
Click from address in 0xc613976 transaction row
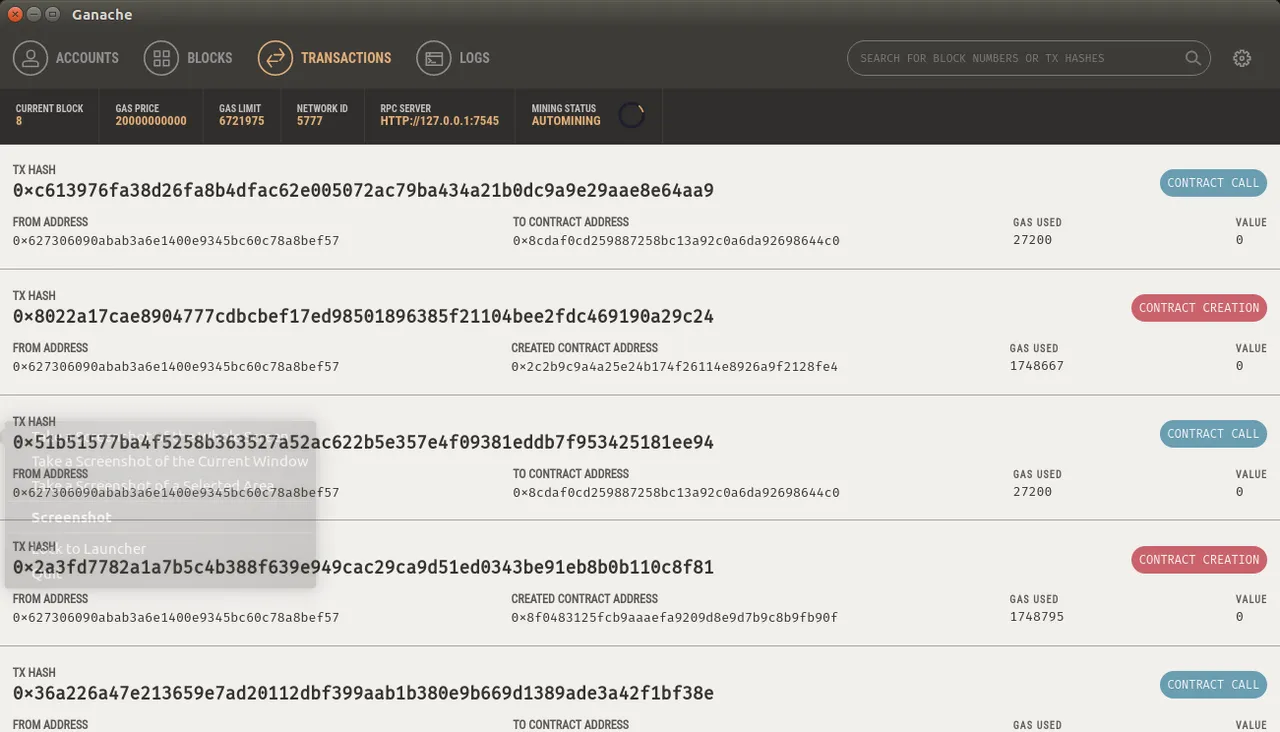(176, 241)
